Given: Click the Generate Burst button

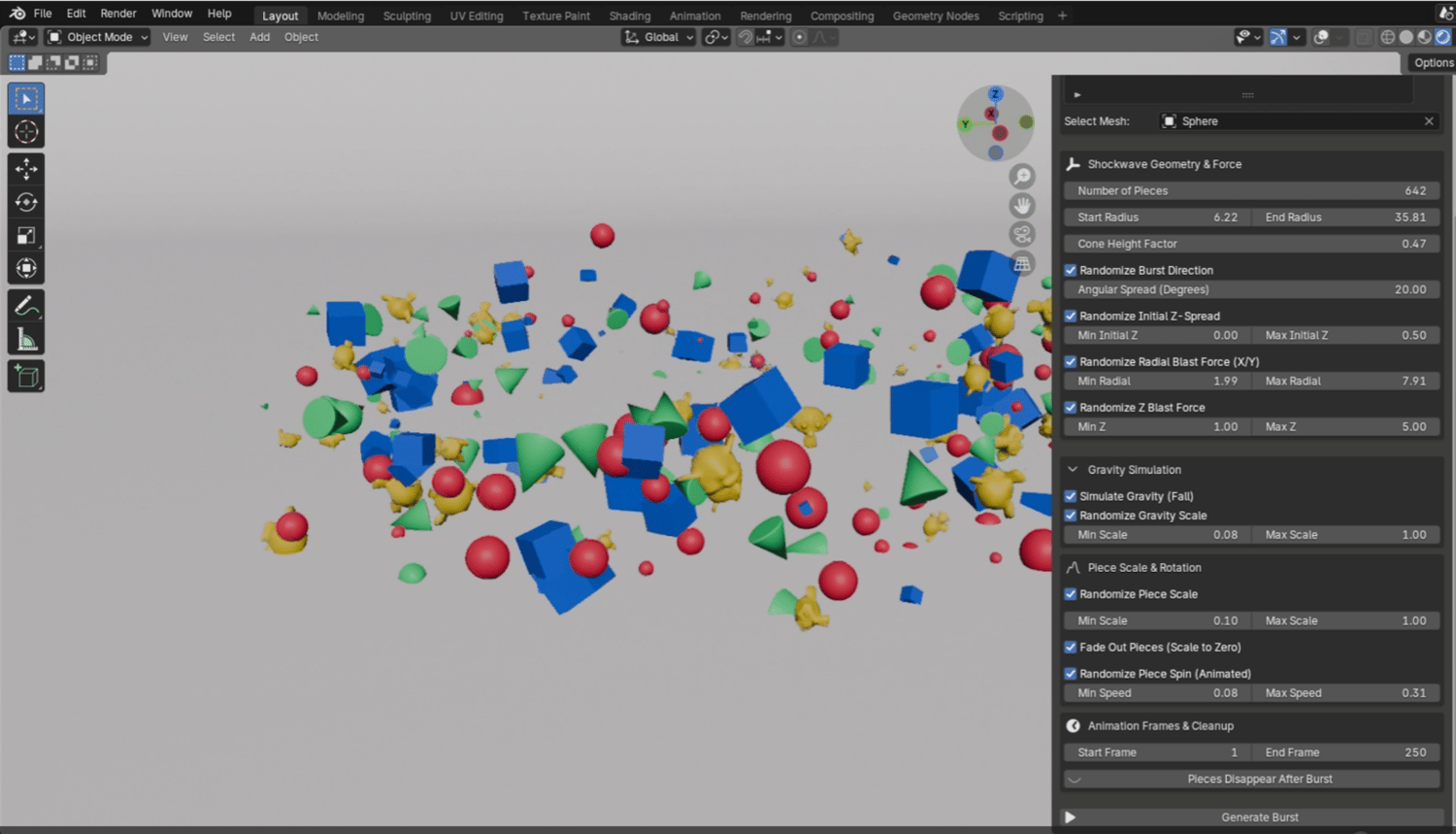Looking at the screenshot, I should (x=1258, y=817).
